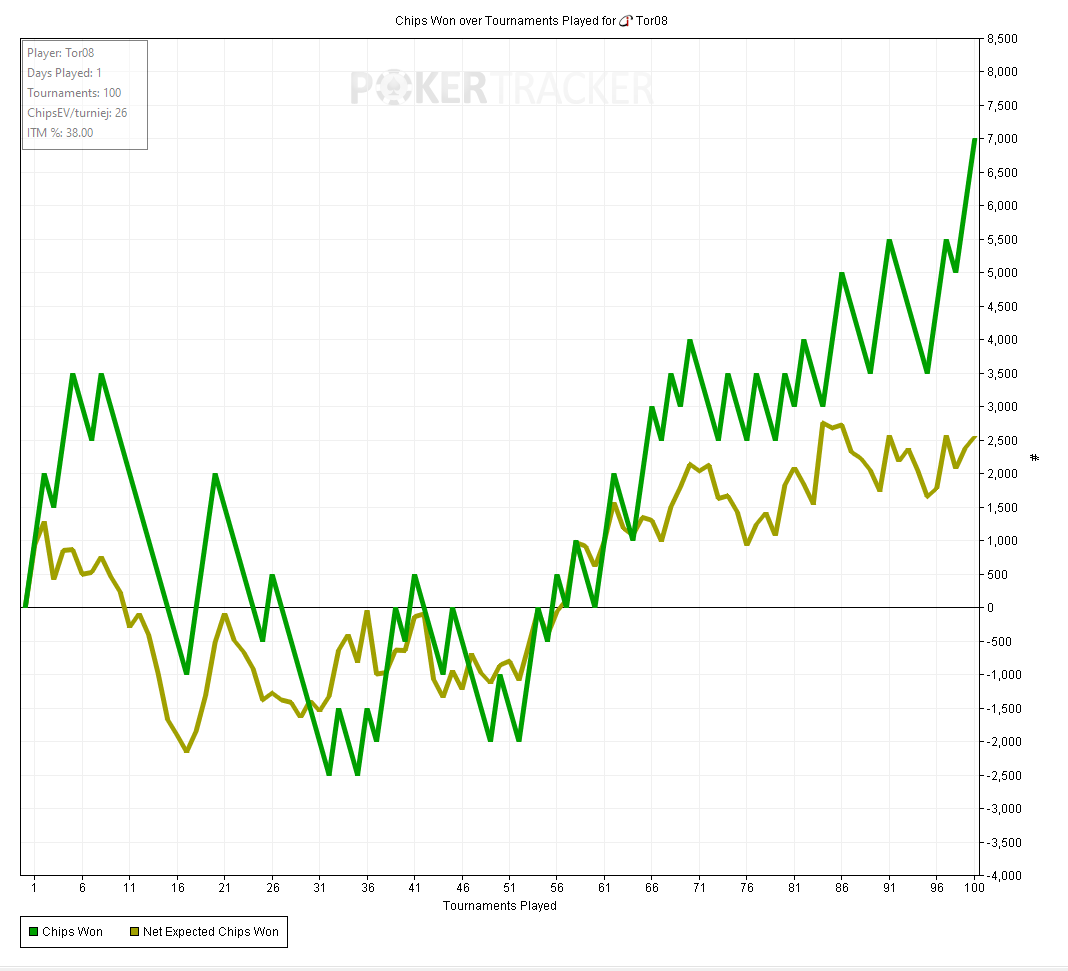1068x971 pixels.
Task: Click the Player: Tor08 line in info box
Action: tap(61, 53)
